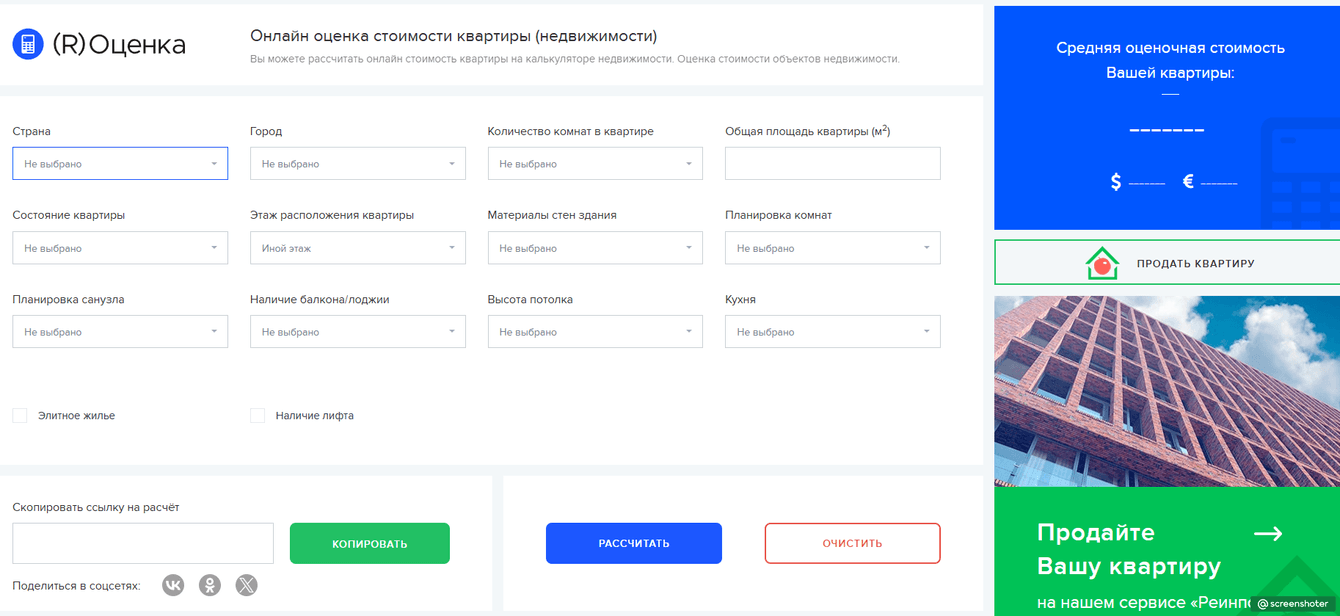
Task: Click the Скопировать ссылку на расчёт field
Action: 143,543
